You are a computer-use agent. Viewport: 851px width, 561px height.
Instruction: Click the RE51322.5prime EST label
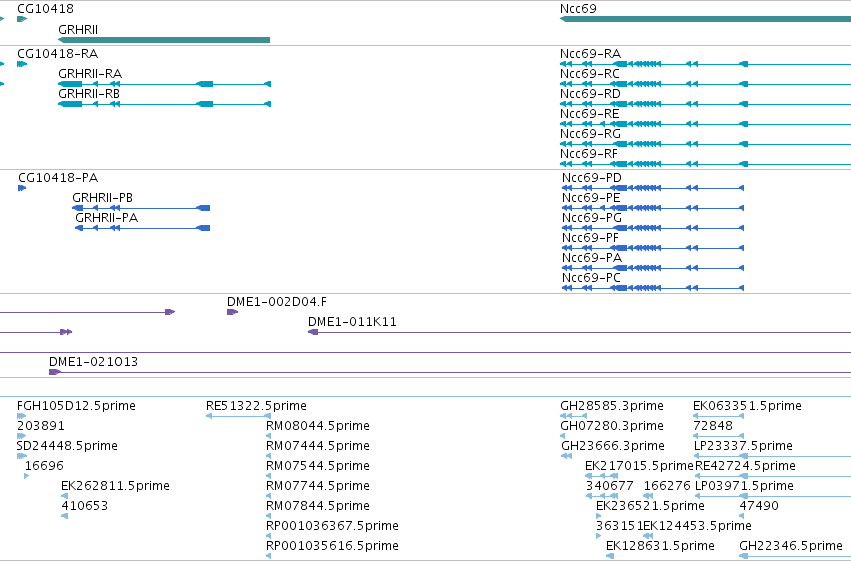click(x=256, y=406)
